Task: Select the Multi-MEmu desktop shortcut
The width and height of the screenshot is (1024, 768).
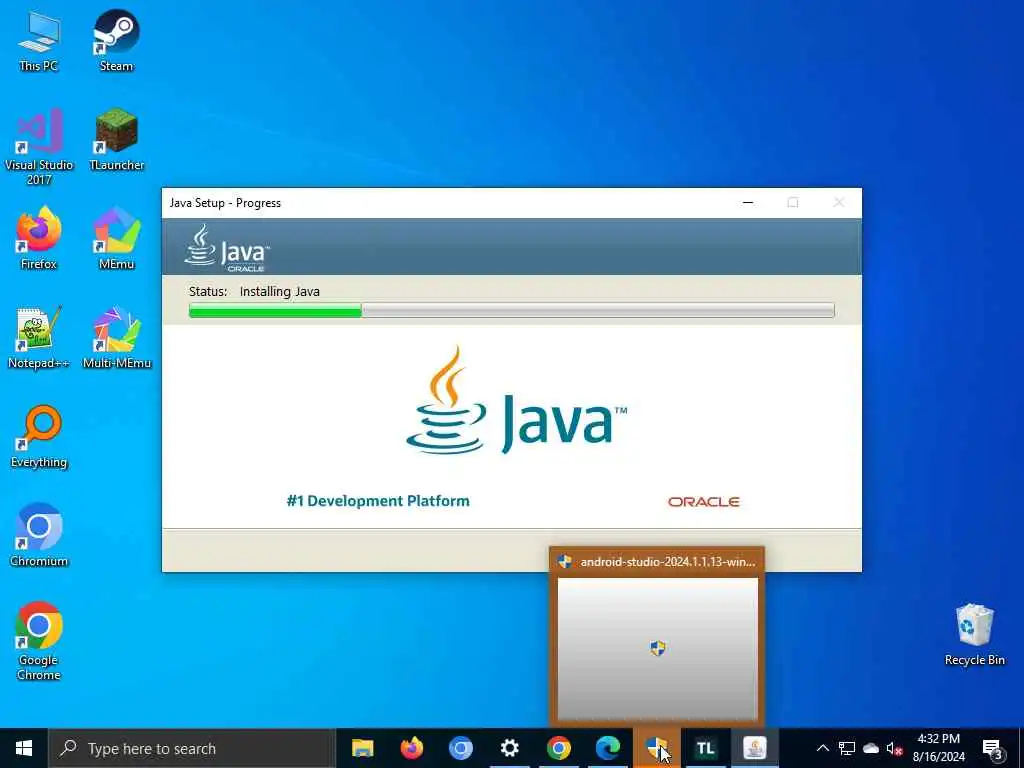Action: 116,338
